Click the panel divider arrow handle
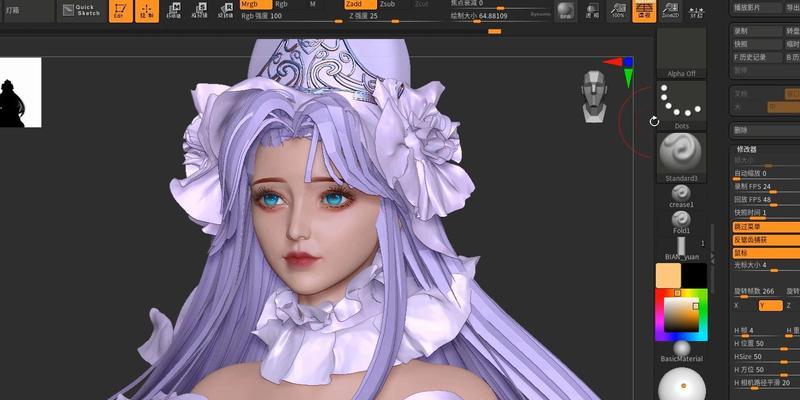The height and width of the screenshot is (400, 800). 713,259
